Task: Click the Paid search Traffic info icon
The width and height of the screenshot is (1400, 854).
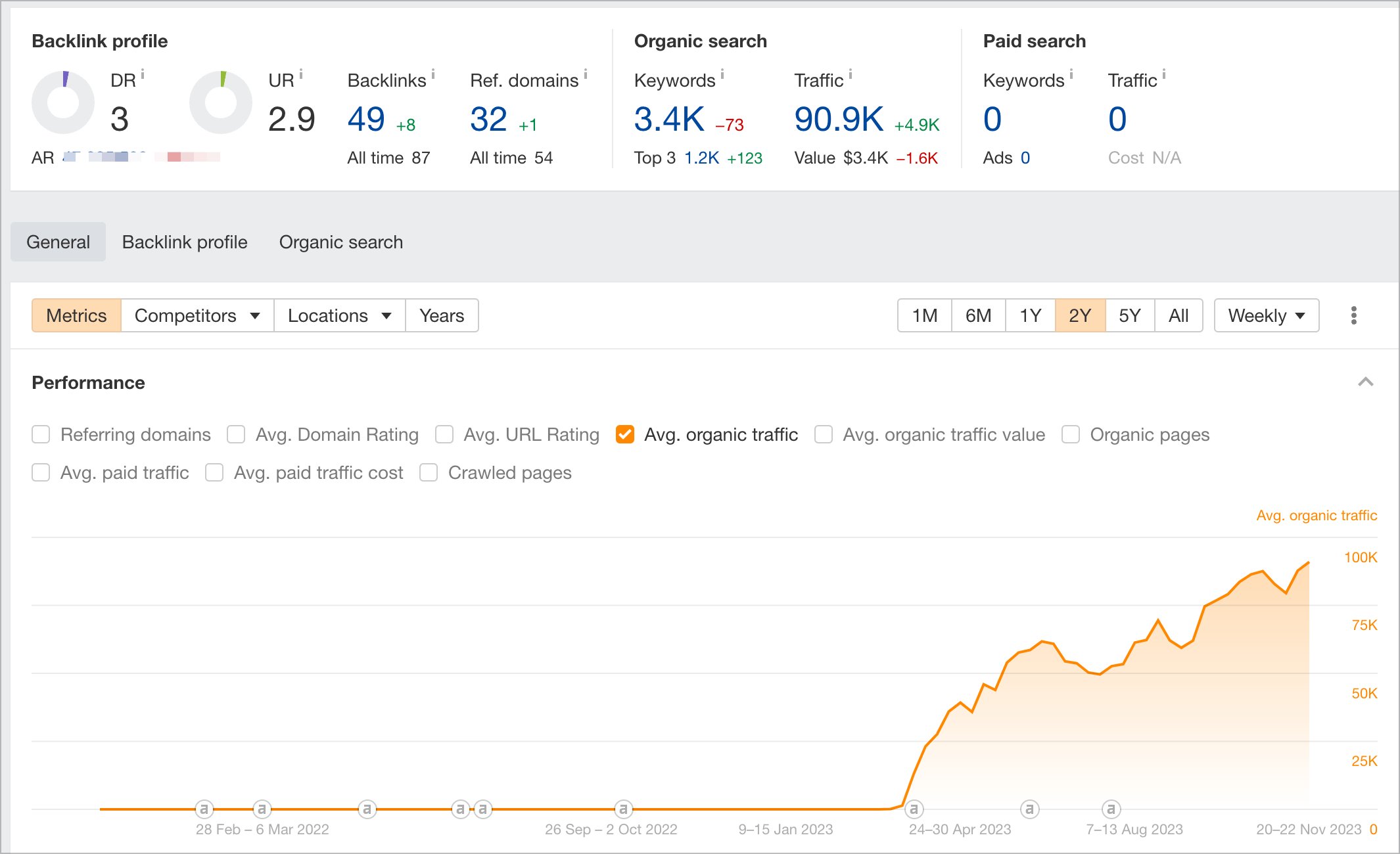Action: click(1164, 75)
